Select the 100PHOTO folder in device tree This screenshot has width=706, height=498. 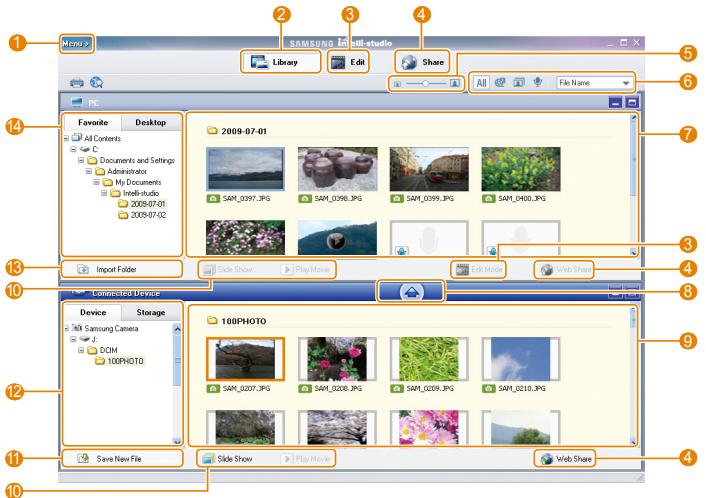120,361
